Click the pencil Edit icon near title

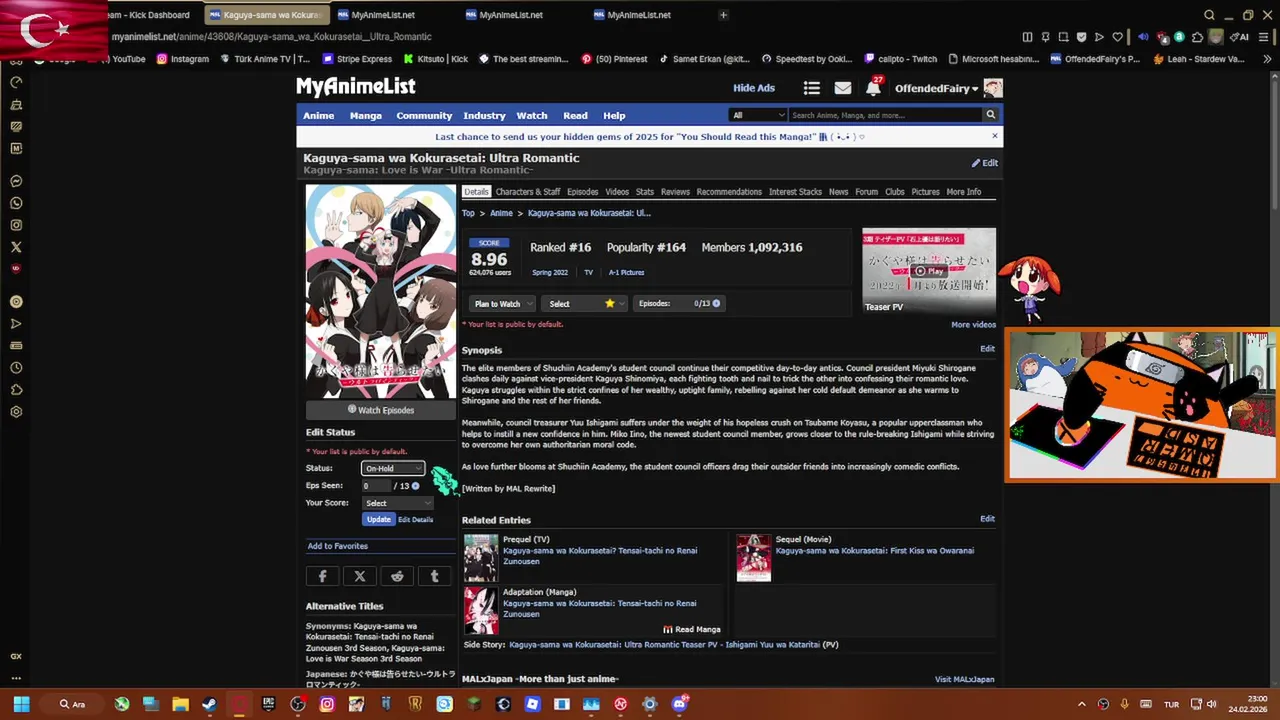point(984,163)
